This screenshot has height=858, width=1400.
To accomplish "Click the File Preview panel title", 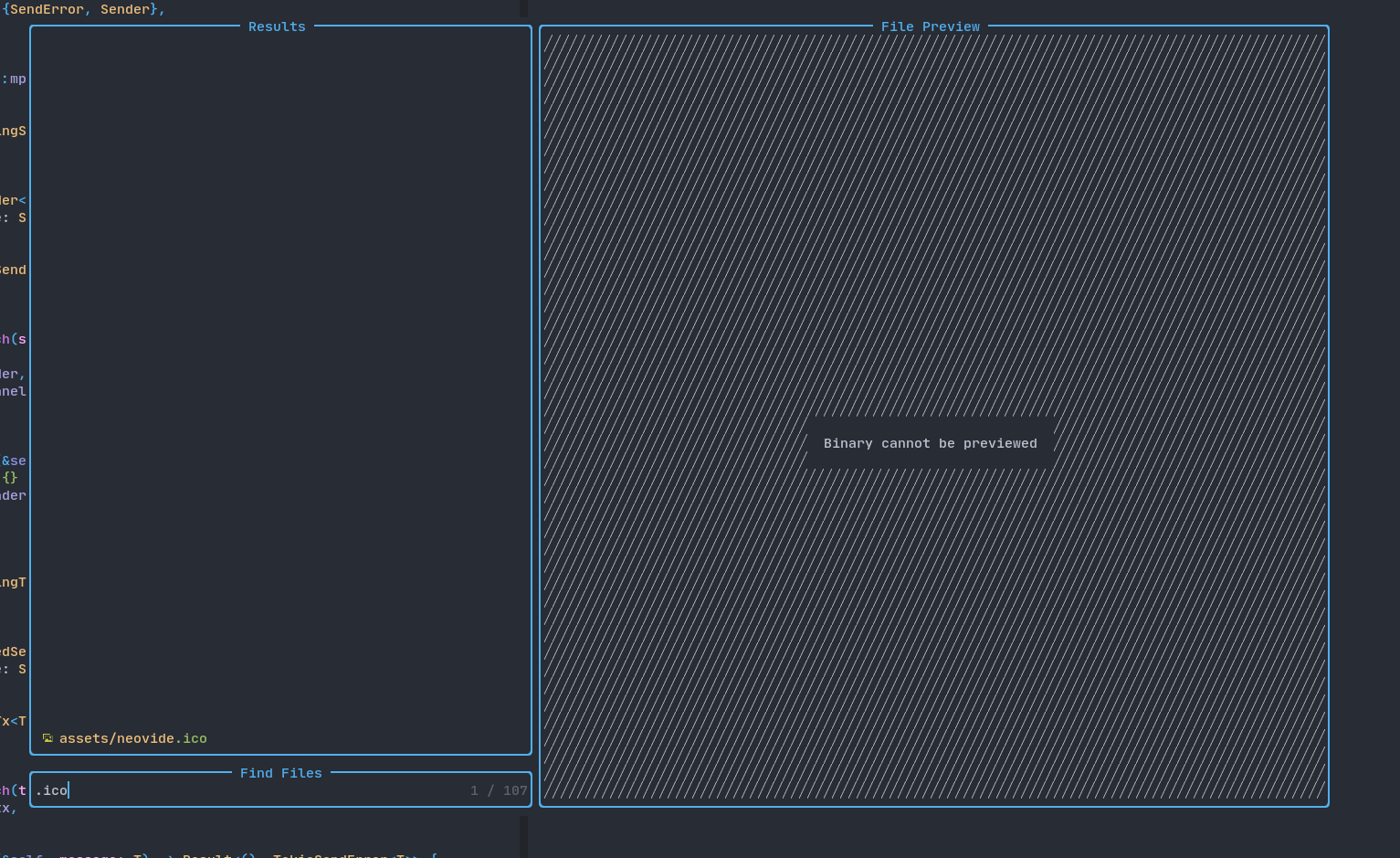I will [930, 26].
